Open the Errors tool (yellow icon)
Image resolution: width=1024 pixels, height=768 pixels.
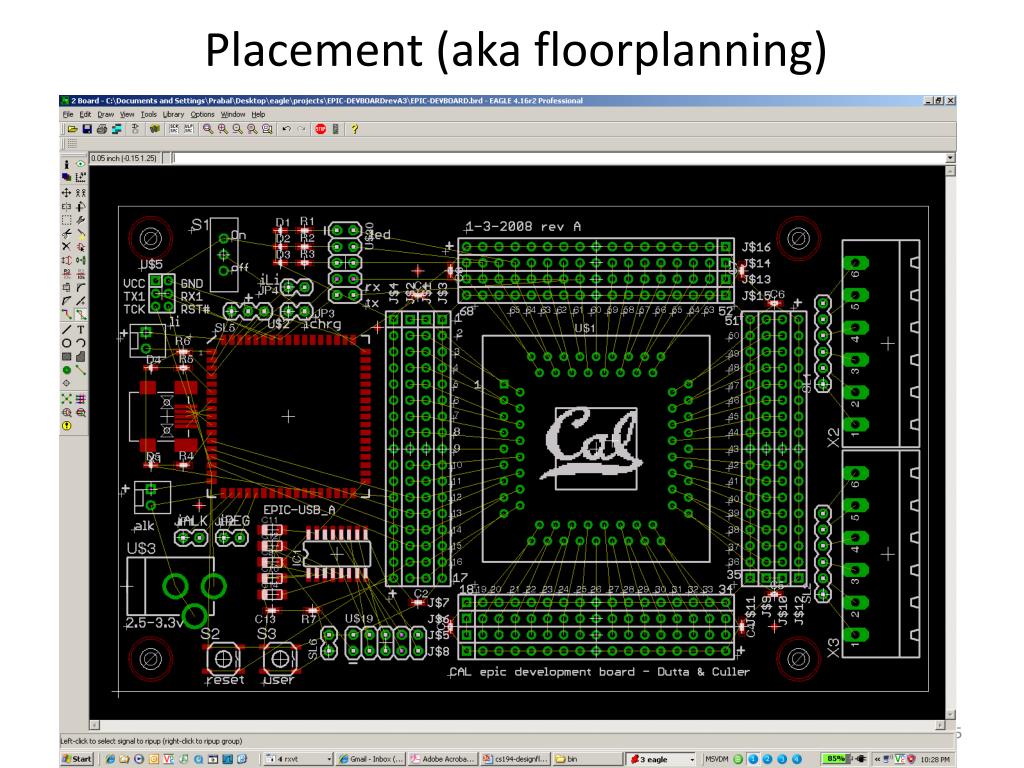67,425
